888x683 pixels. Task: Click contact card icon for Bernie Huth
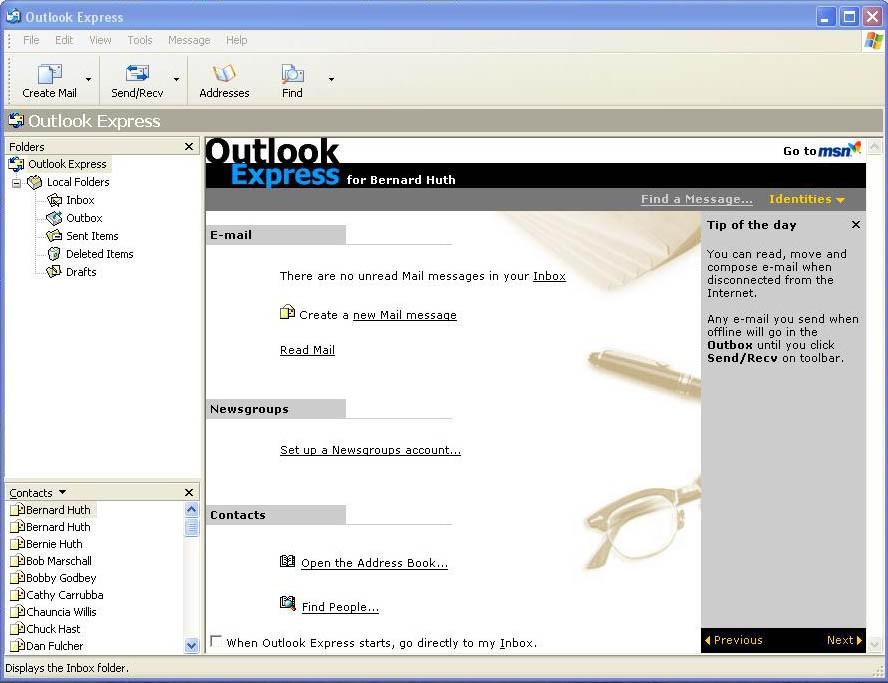click(x=18, y=544)
